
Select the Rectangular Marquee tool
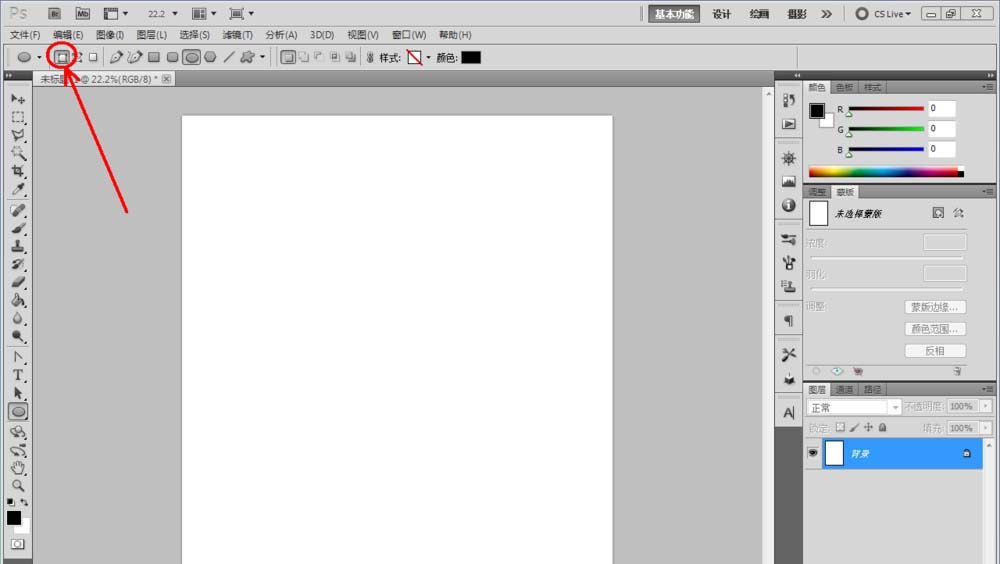point(18,117)
